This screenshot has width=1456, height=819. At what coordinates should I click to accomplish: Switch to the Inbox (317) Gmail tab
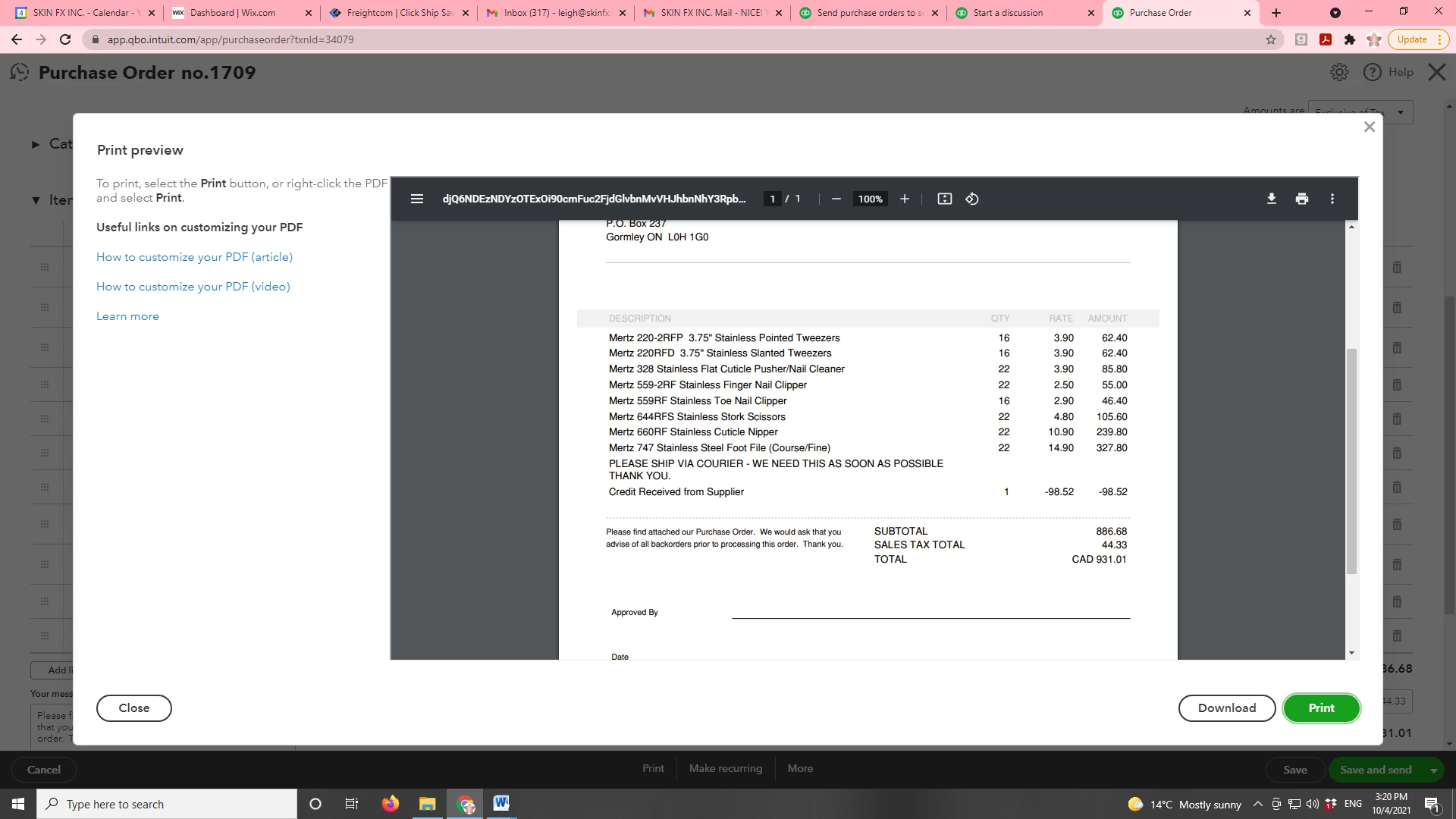click(556, 13)
